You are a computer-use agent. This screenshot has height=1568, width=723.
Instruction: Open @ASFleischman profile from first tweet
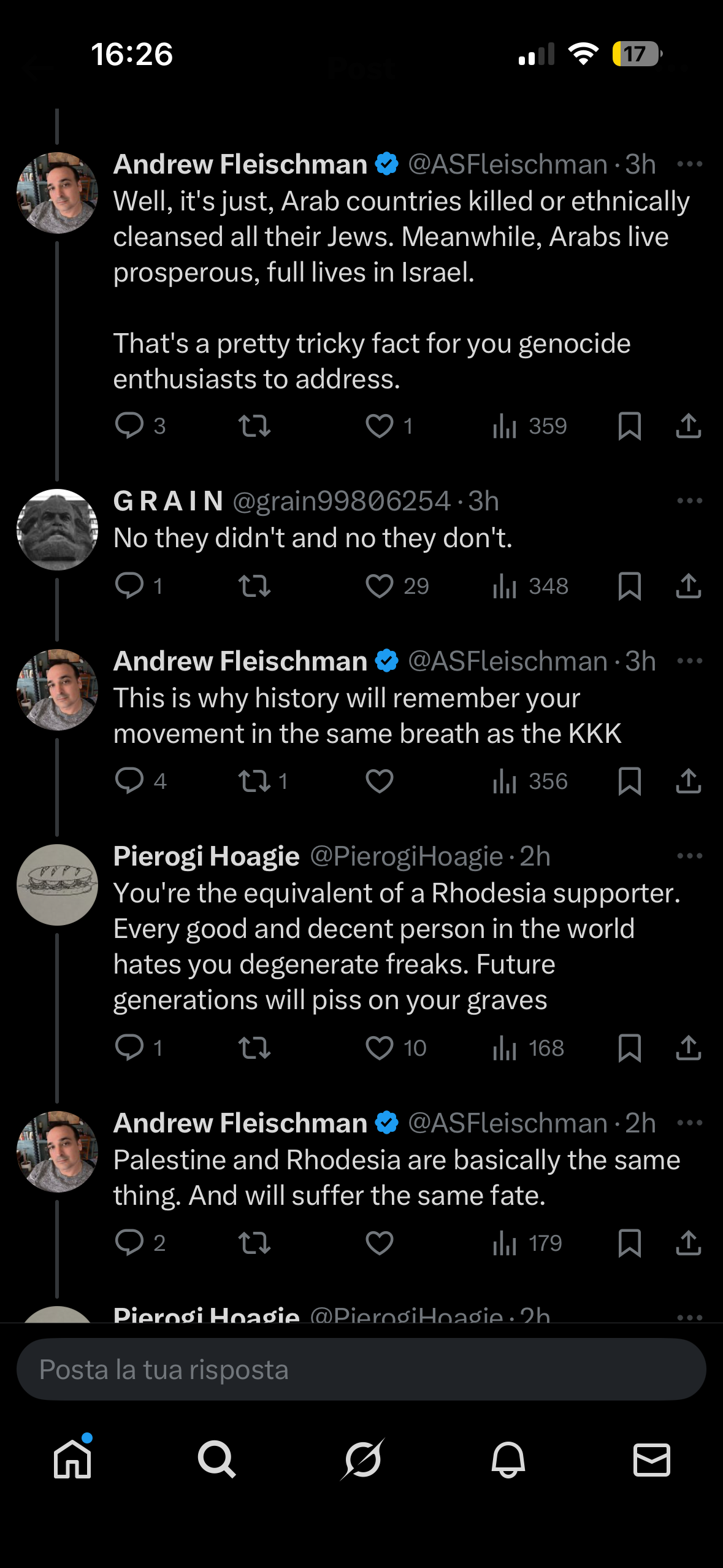508,164
